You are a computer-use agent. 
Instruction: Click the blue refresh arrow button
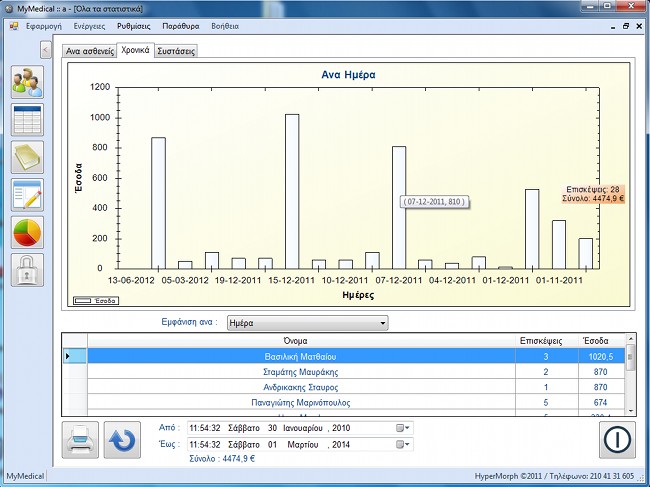pos(121,440)
